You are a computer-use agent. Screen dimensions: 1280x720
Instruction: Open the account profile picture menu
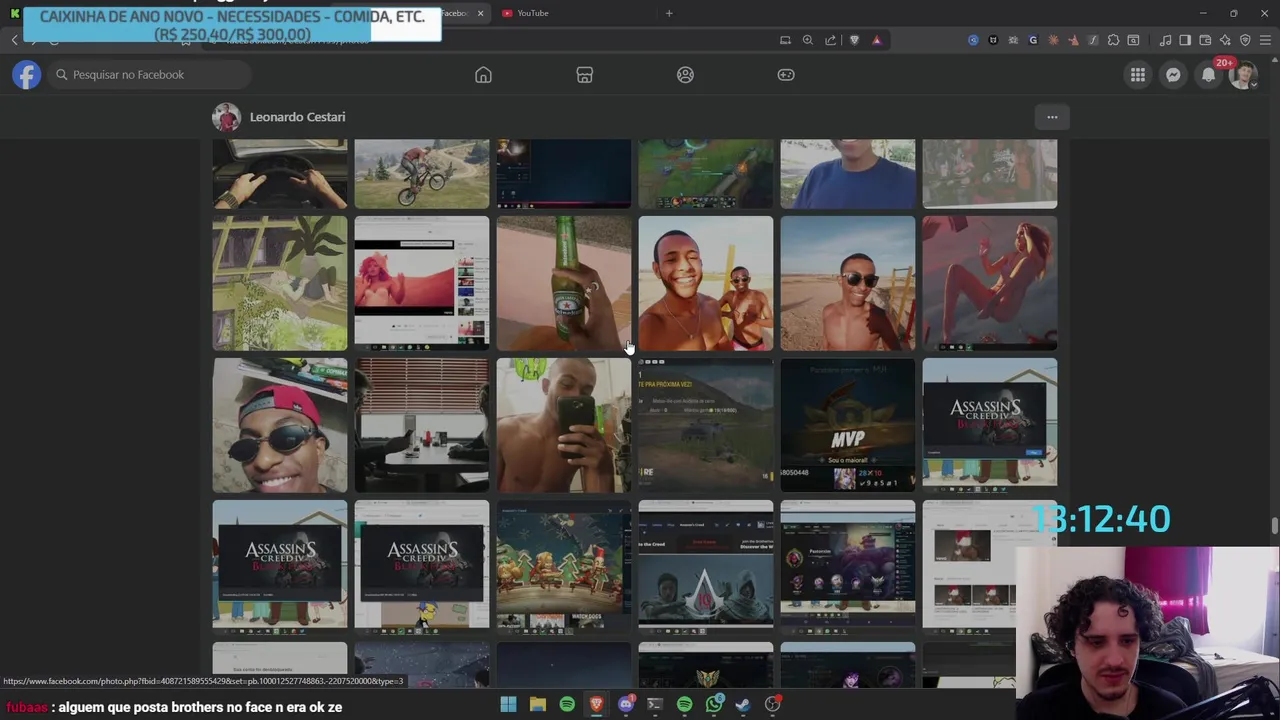(1243, 75)
